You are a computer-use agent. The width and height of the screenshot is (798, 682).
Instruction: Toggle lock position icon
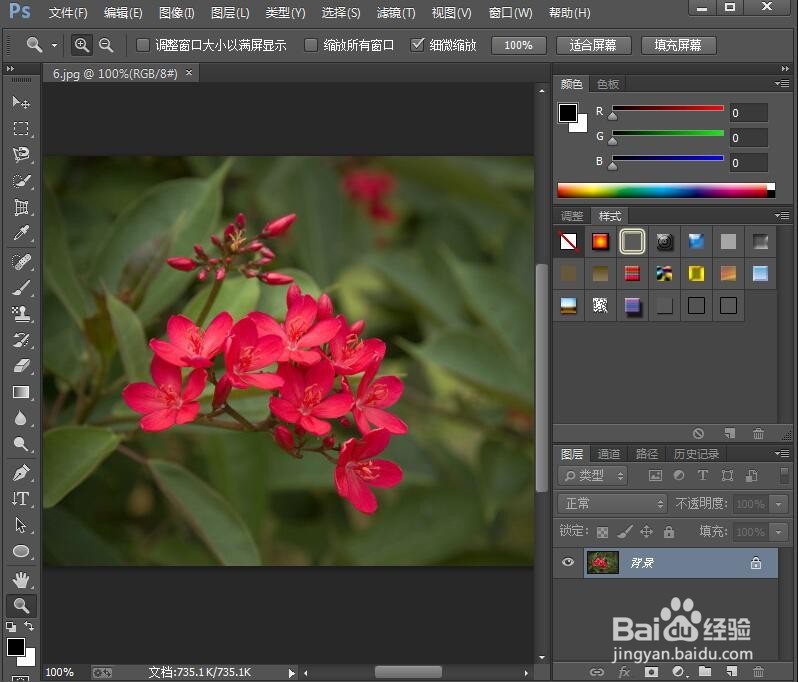click(x=646, y=532)
